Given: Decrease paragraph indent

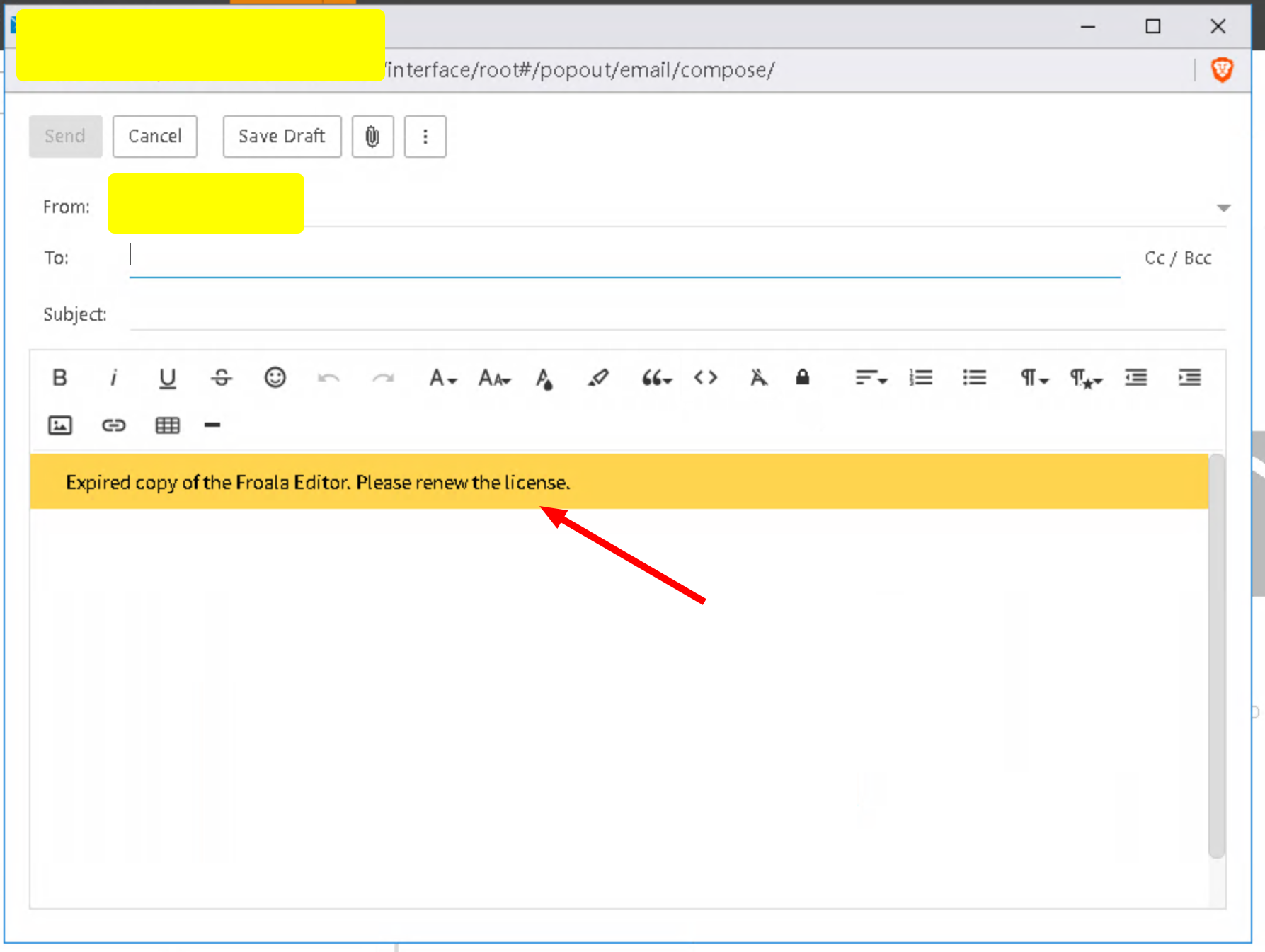Looking at the screenshot, I should click(x=1136, y=378).
